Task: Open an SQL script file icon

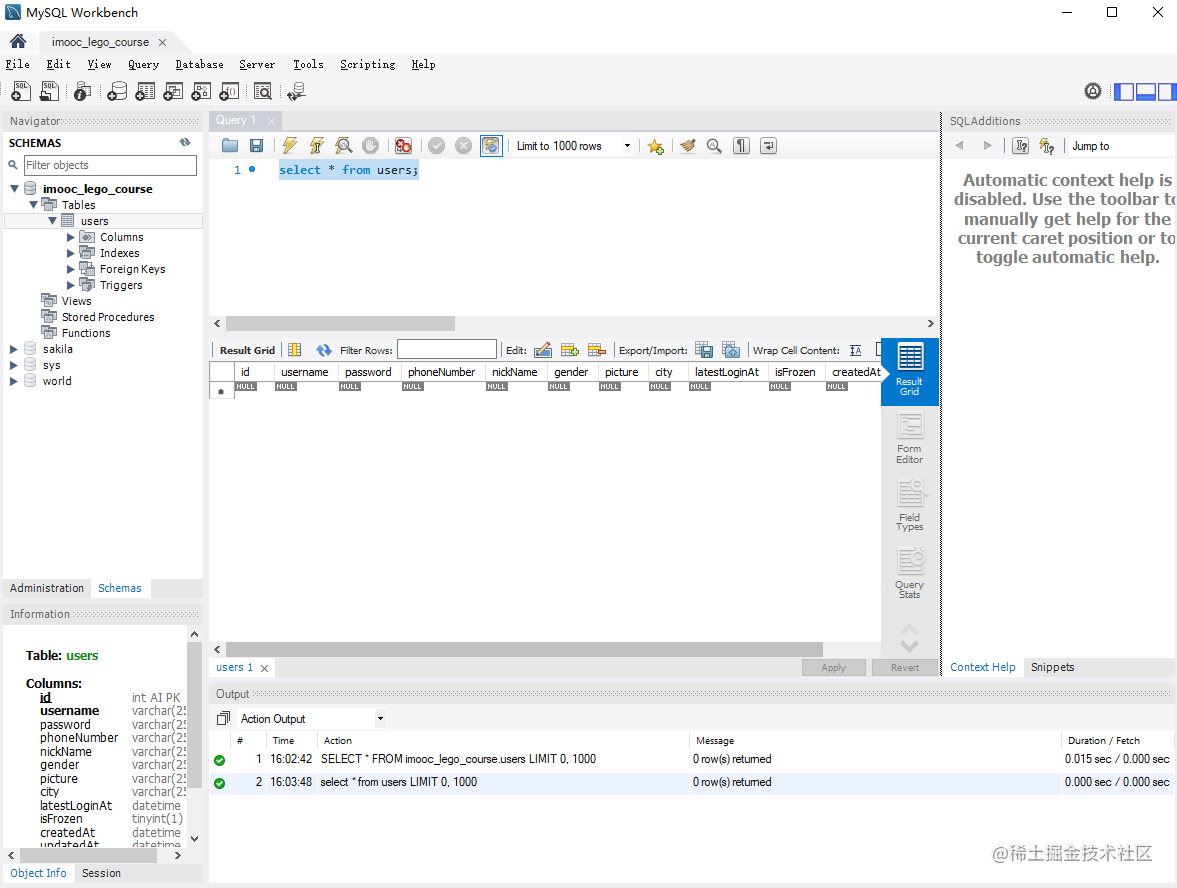Action: [x=49, y=92]
